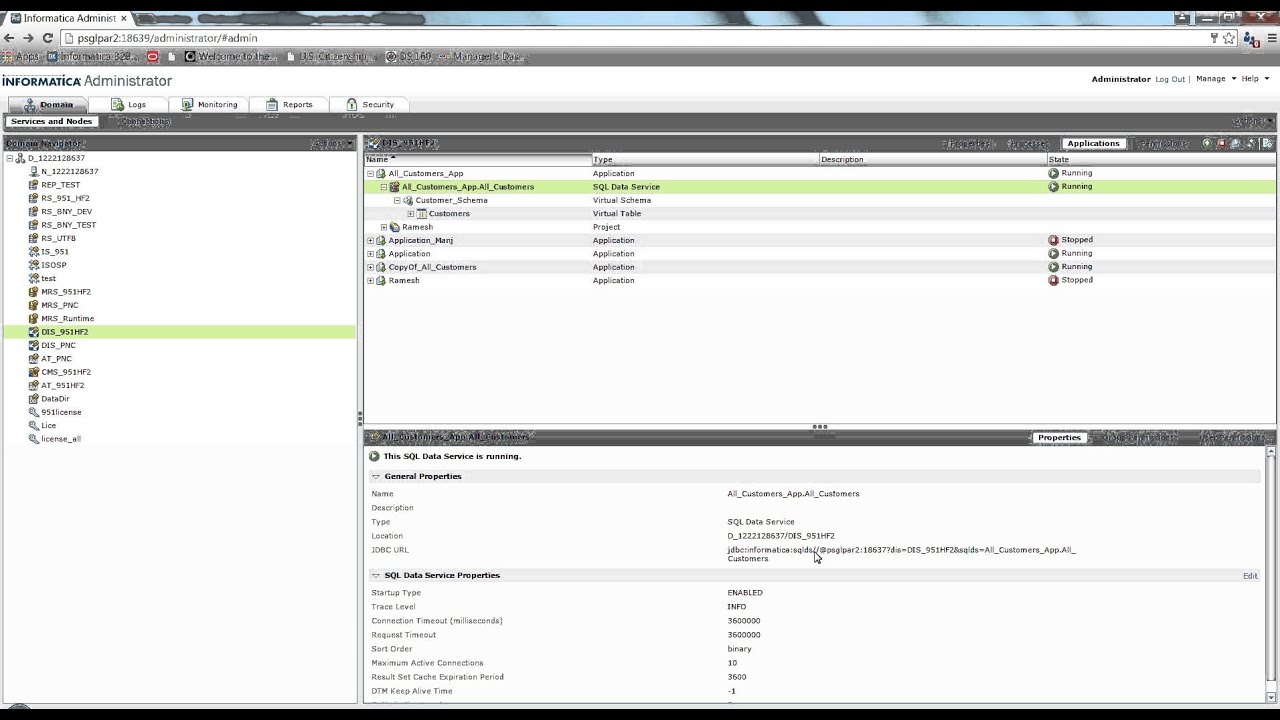
Task: Click the integration service icon for IS_951
Action: [34, 252]
